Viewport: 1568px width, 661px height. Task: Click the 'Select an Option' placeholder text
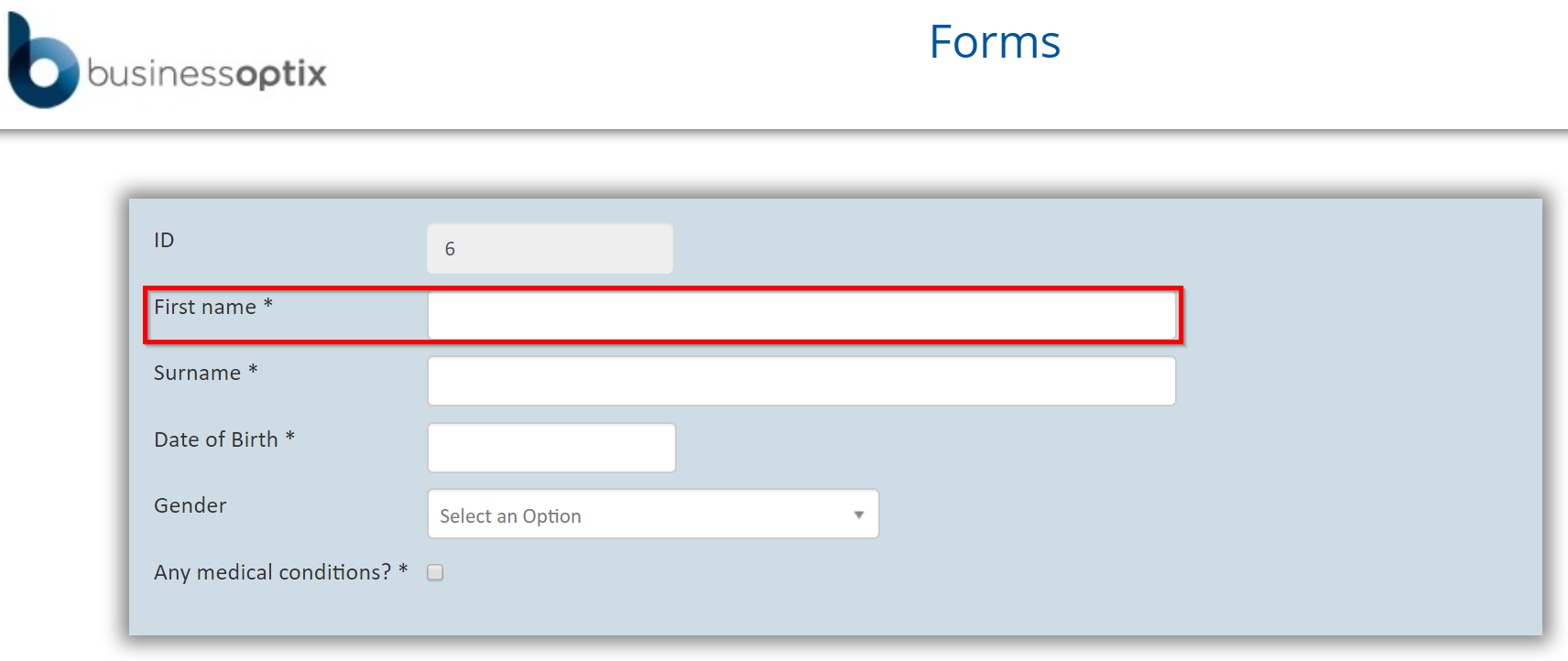[x=510, y=516]
